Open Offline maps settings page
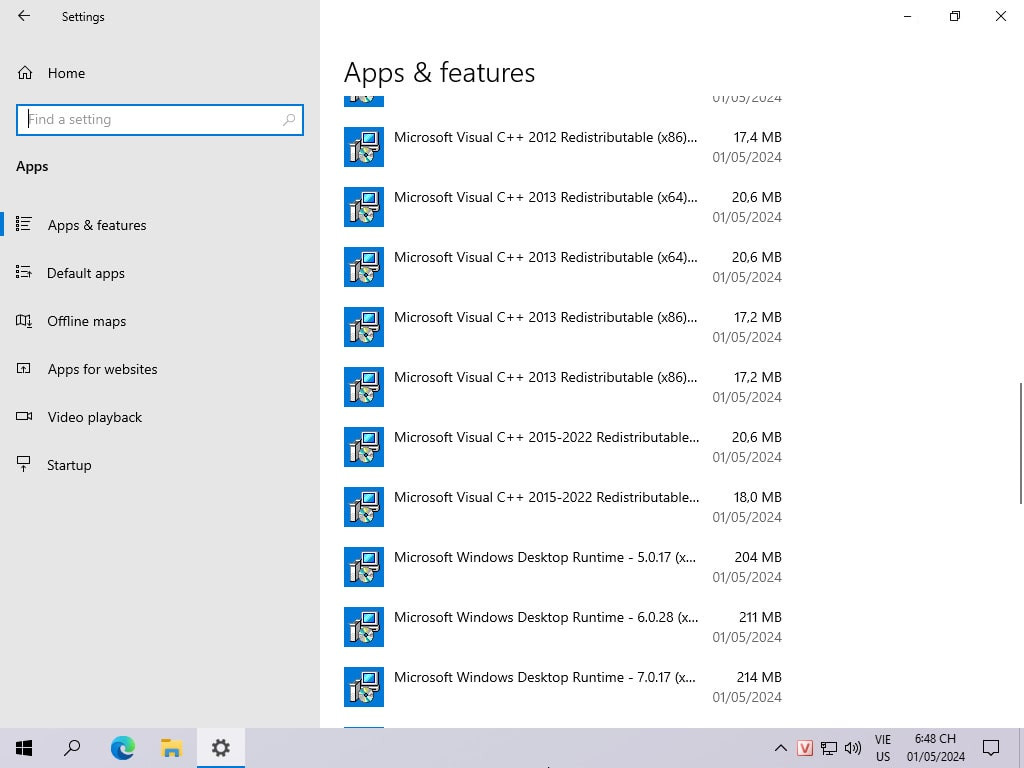The height and width of the screenshot is (768, 1024). coord(87,321)
